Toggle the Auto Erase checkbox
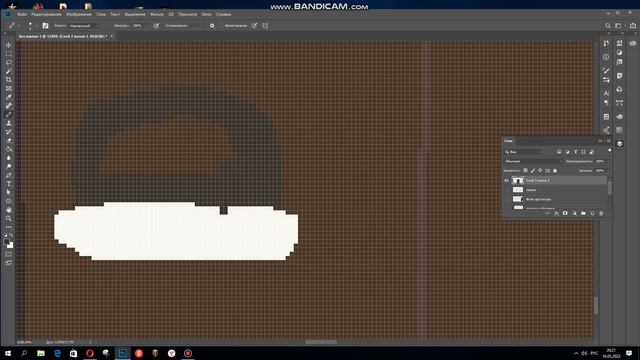 pyautogui.click(x=221, y=26)
